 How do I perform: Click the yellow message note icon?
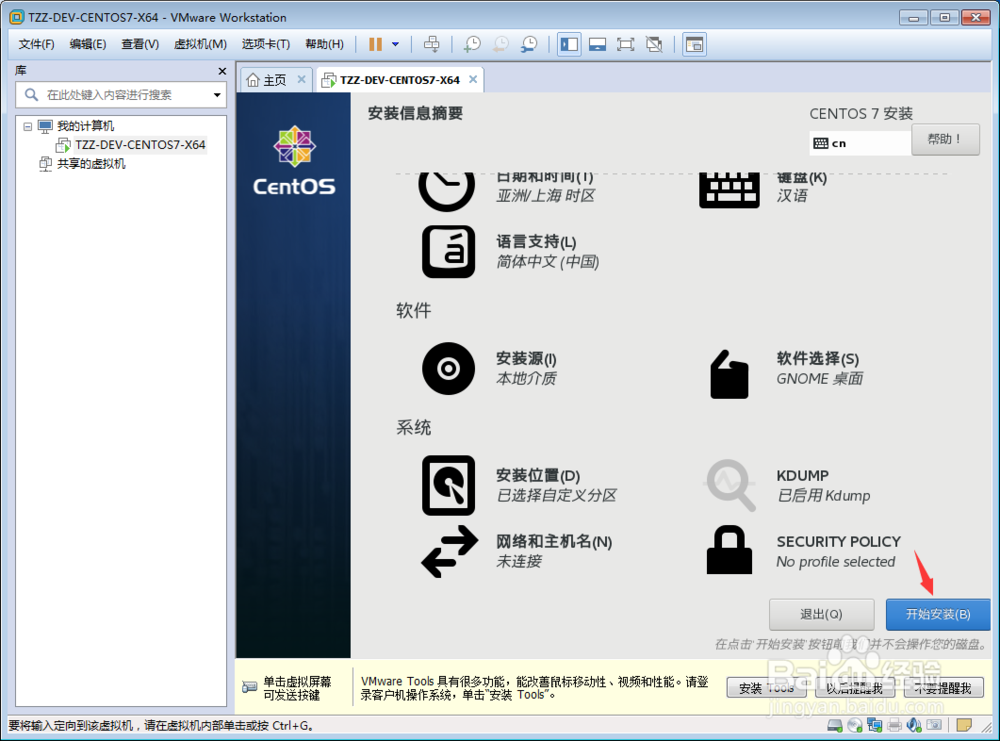click(x=964, y=725)
